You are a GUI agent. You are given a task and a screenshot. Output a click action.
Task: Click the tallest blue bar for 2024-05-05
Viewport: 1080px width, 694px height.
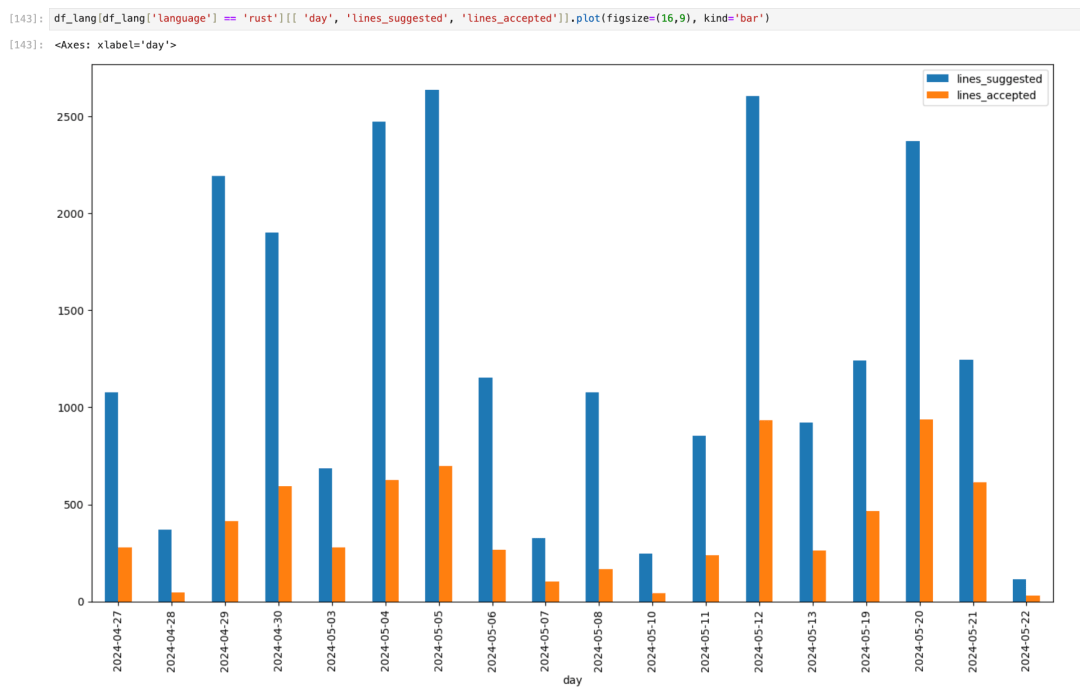pyautogui.click(x=432, y=345)
